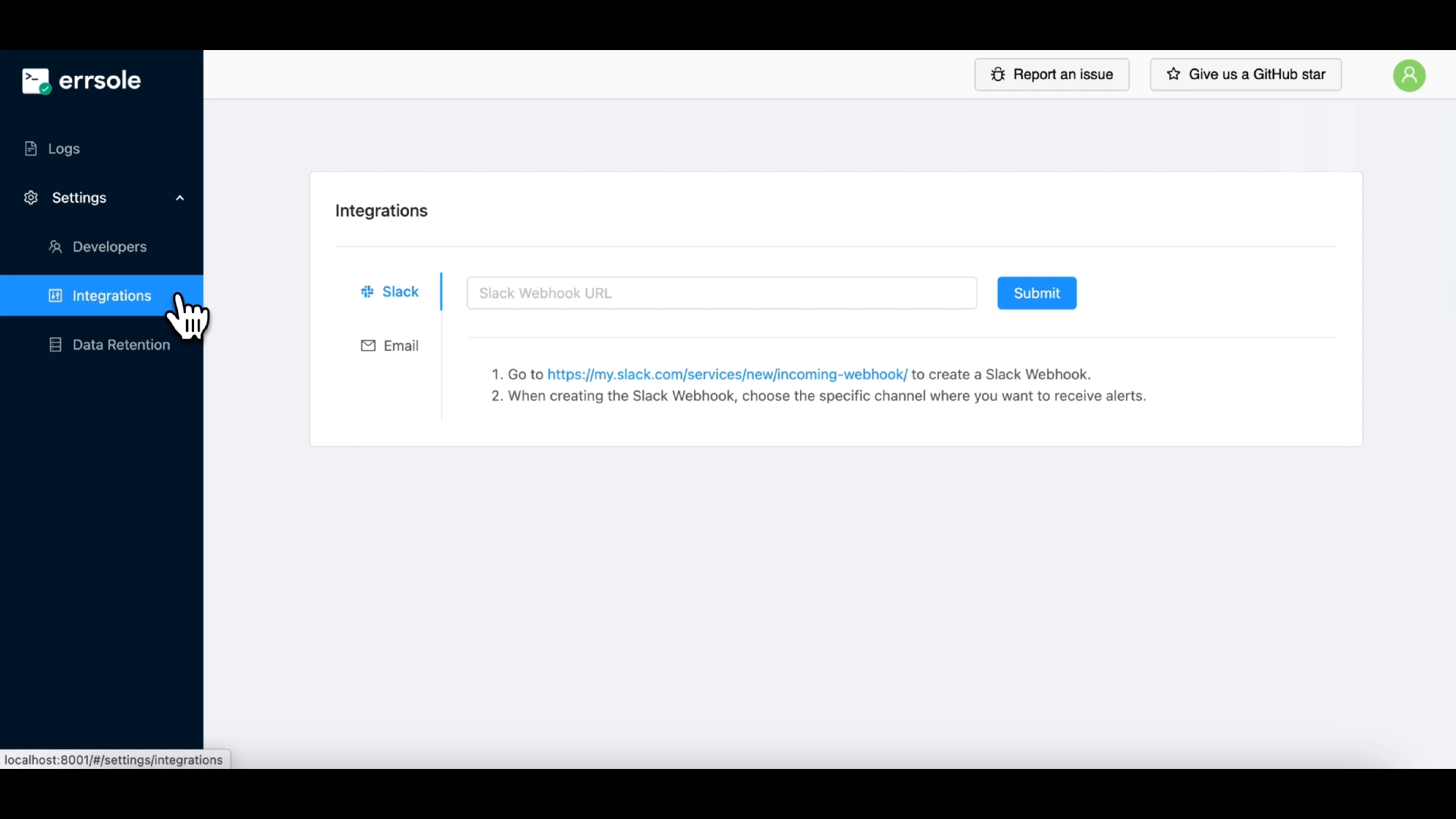Image resolution: width=1456 pixels, height=819 pixels.
Task: Select the Slack integration tab
Action: click(x=400, y=292)
